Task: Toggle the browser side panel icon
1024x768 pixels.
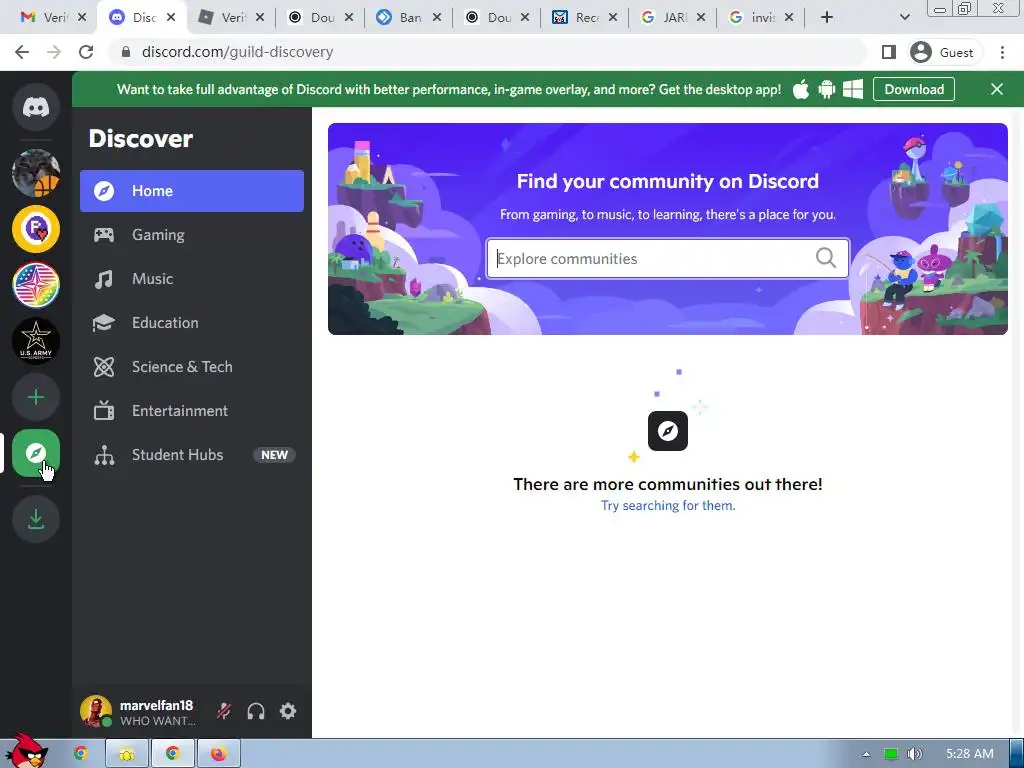Action: pyautogui.click(x=888, y=52)
